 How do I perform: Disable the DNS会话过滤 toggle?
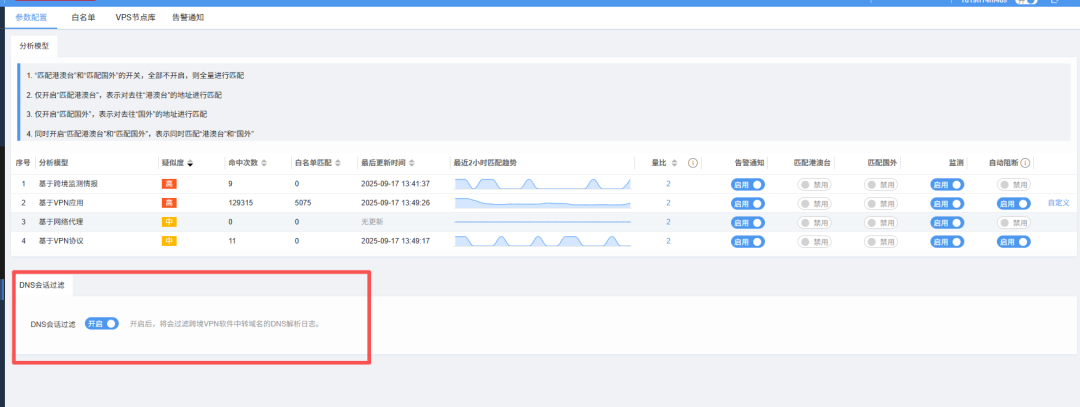(102, 324)
